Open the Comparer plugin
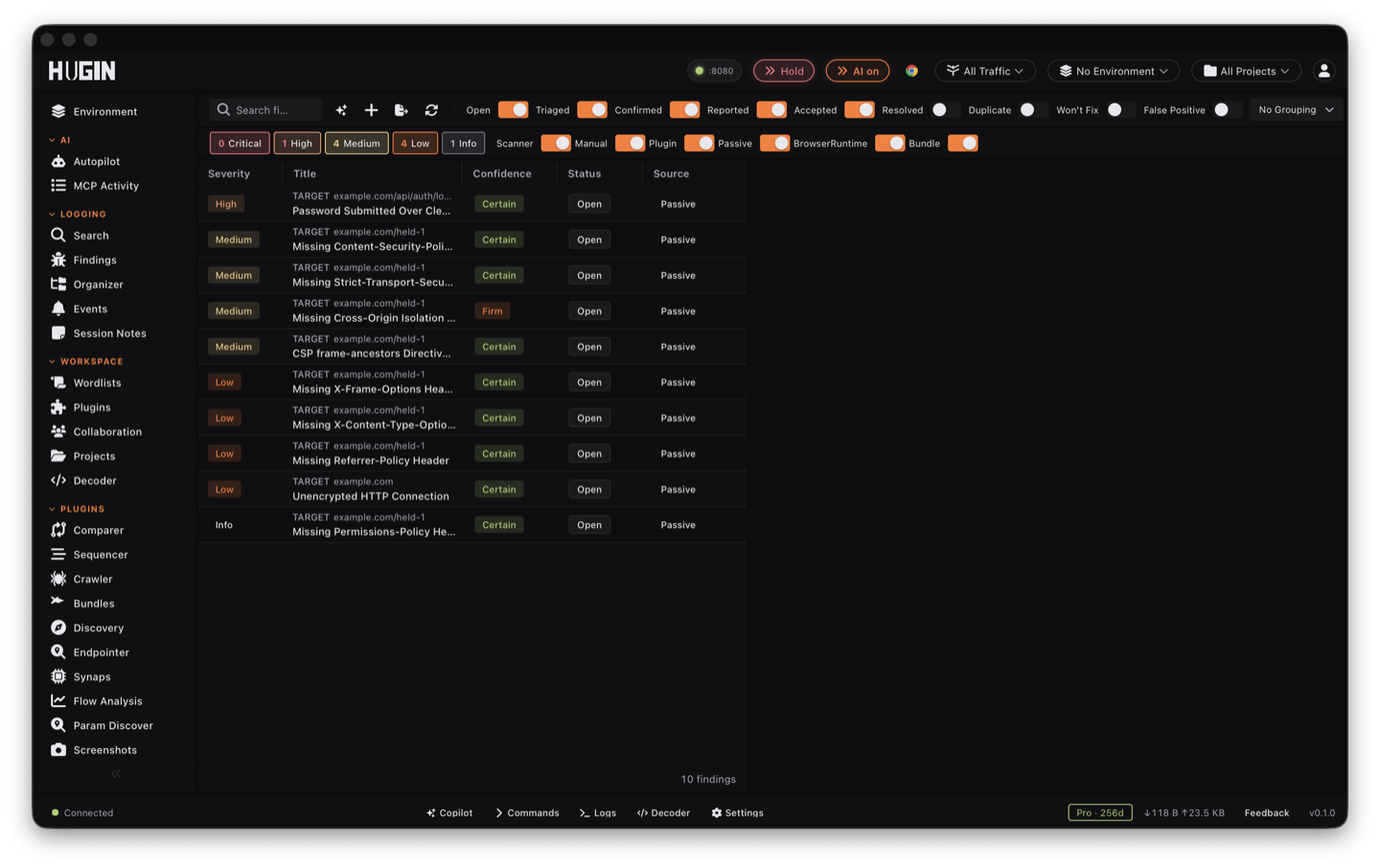 pos(98,530)
